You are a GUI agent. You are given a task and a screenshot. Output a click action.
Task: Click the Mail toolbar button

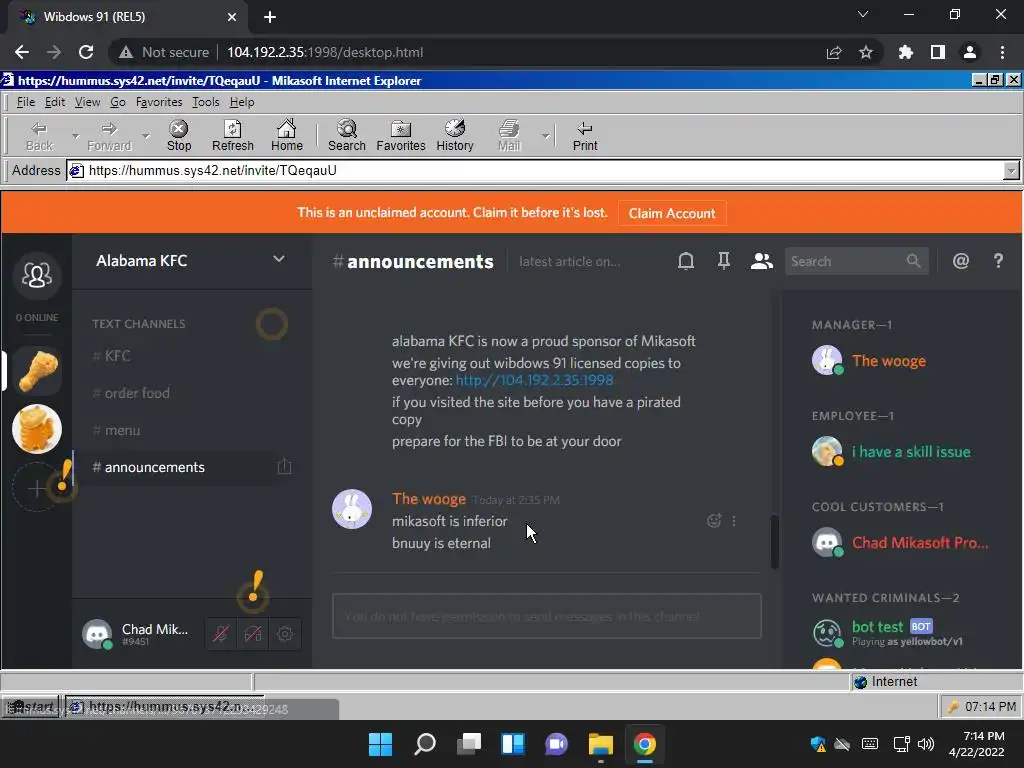click(509, 136)
